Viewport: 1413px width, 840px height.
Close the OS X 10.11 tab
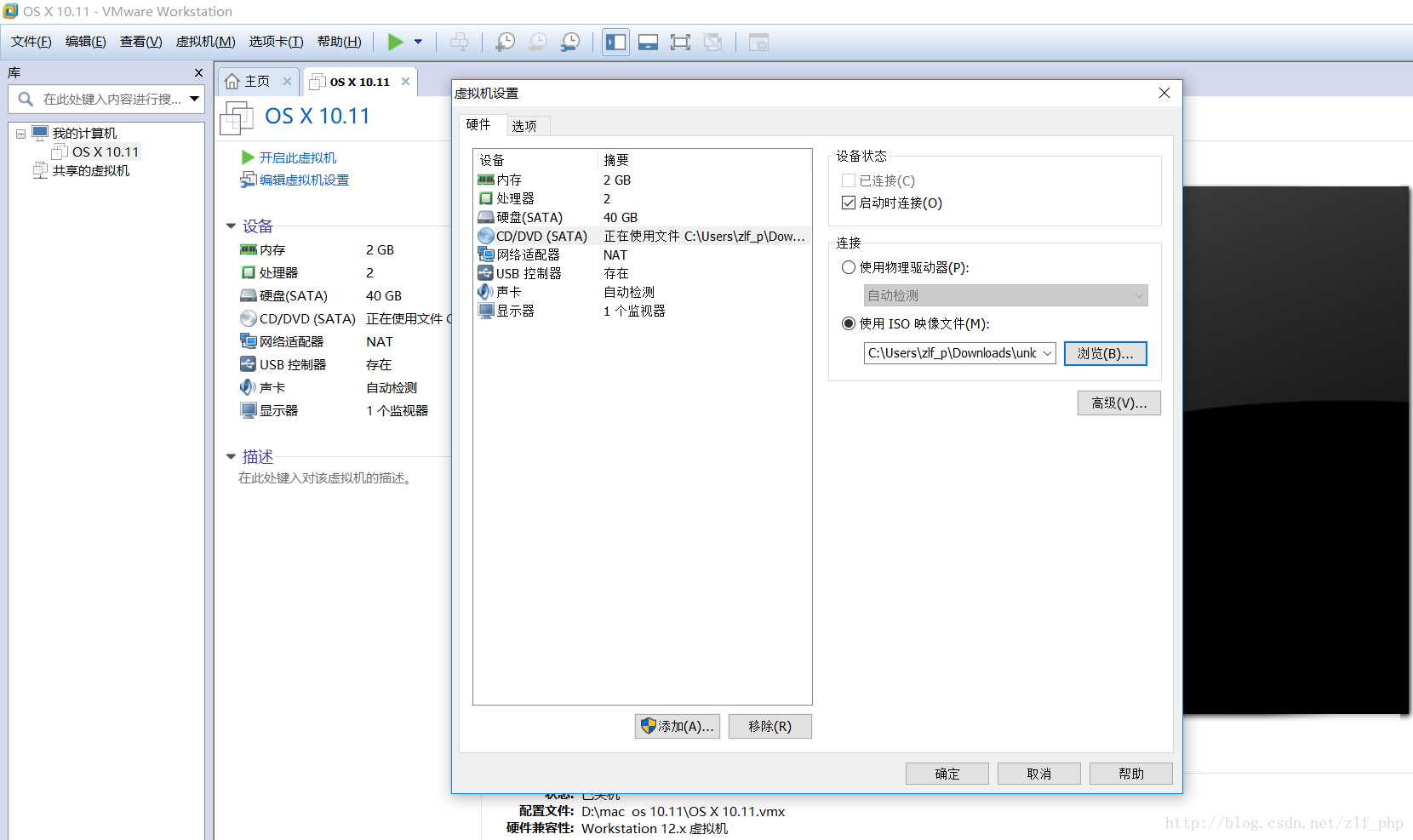(405, 82)
